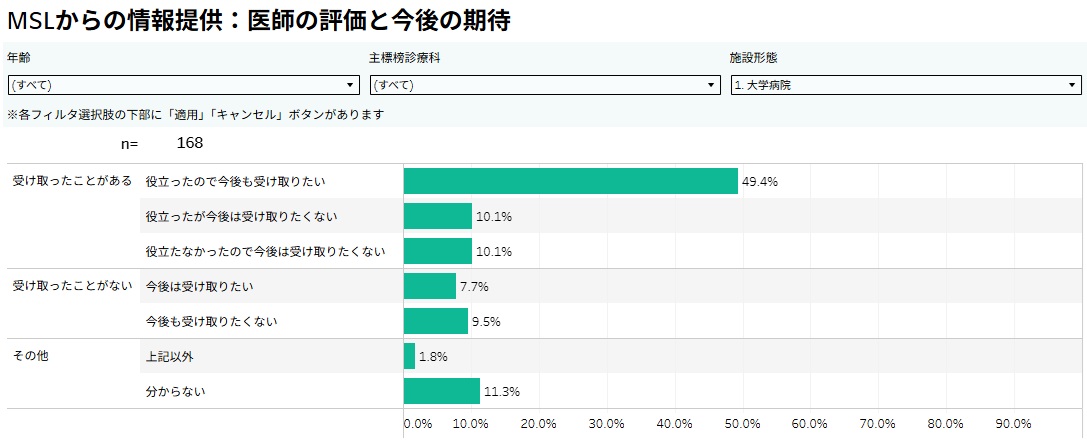Select the 7.7% bar for 今後は受け取りたい

coord(429,286)
